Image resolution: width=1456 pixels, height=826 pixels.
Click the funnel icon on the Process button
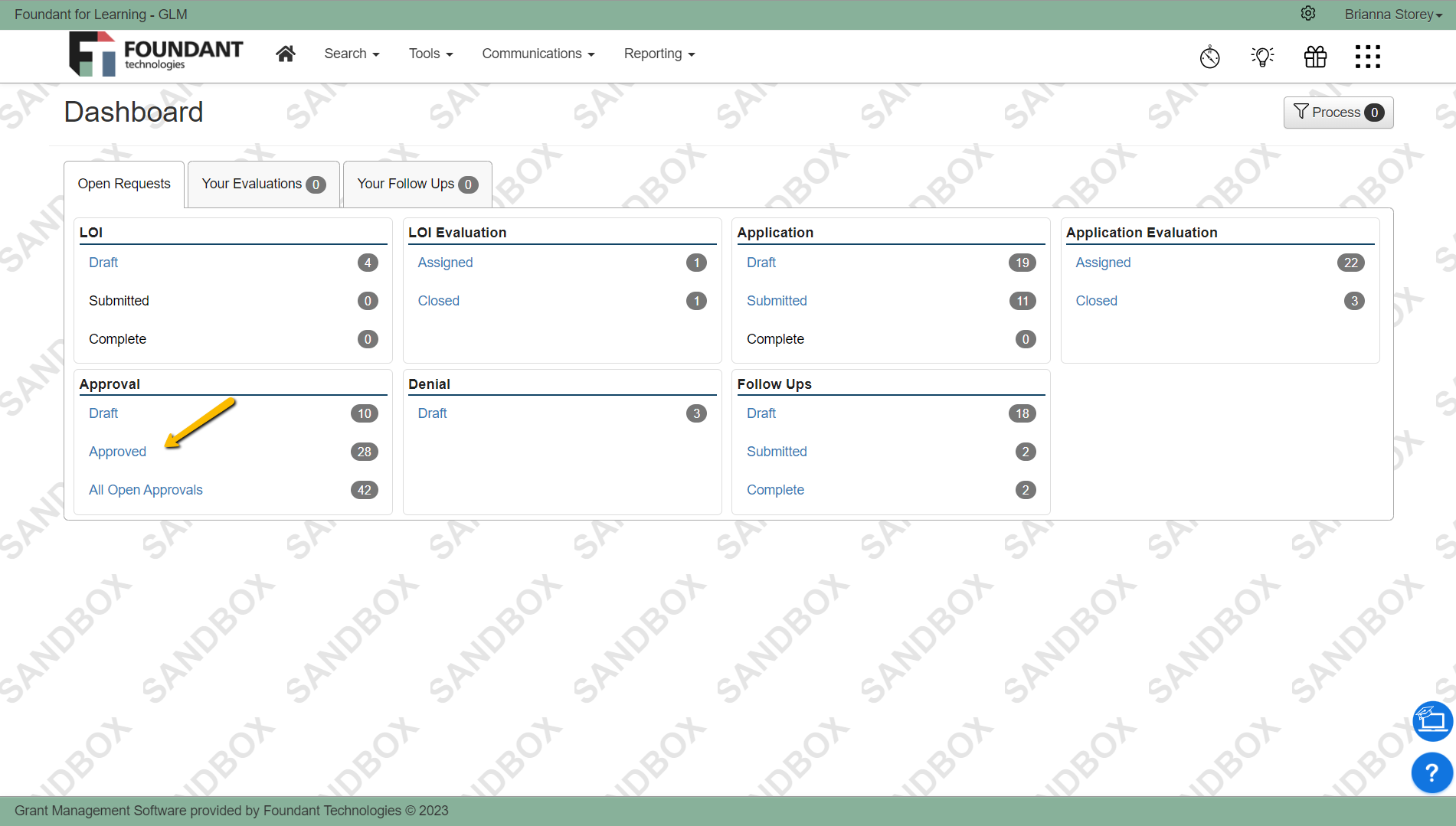click(1301, 112)
